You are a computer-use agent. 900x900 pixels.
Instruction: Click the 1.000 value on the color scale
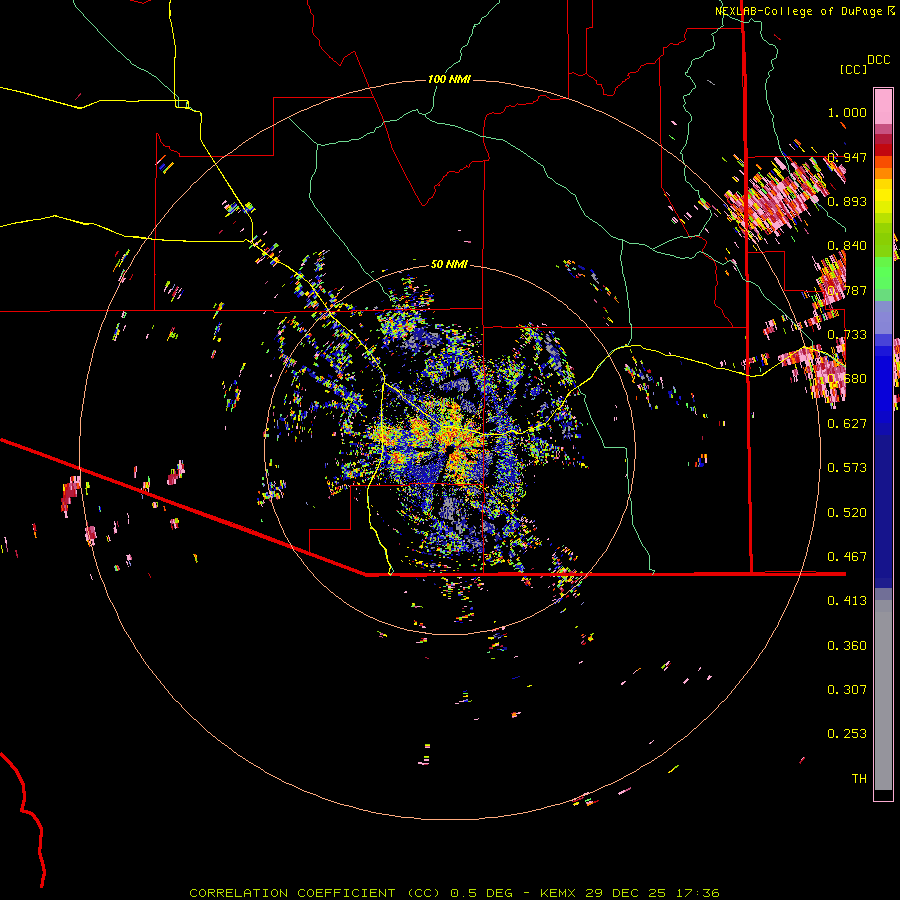pyautogui.click(x=847, y=112)
